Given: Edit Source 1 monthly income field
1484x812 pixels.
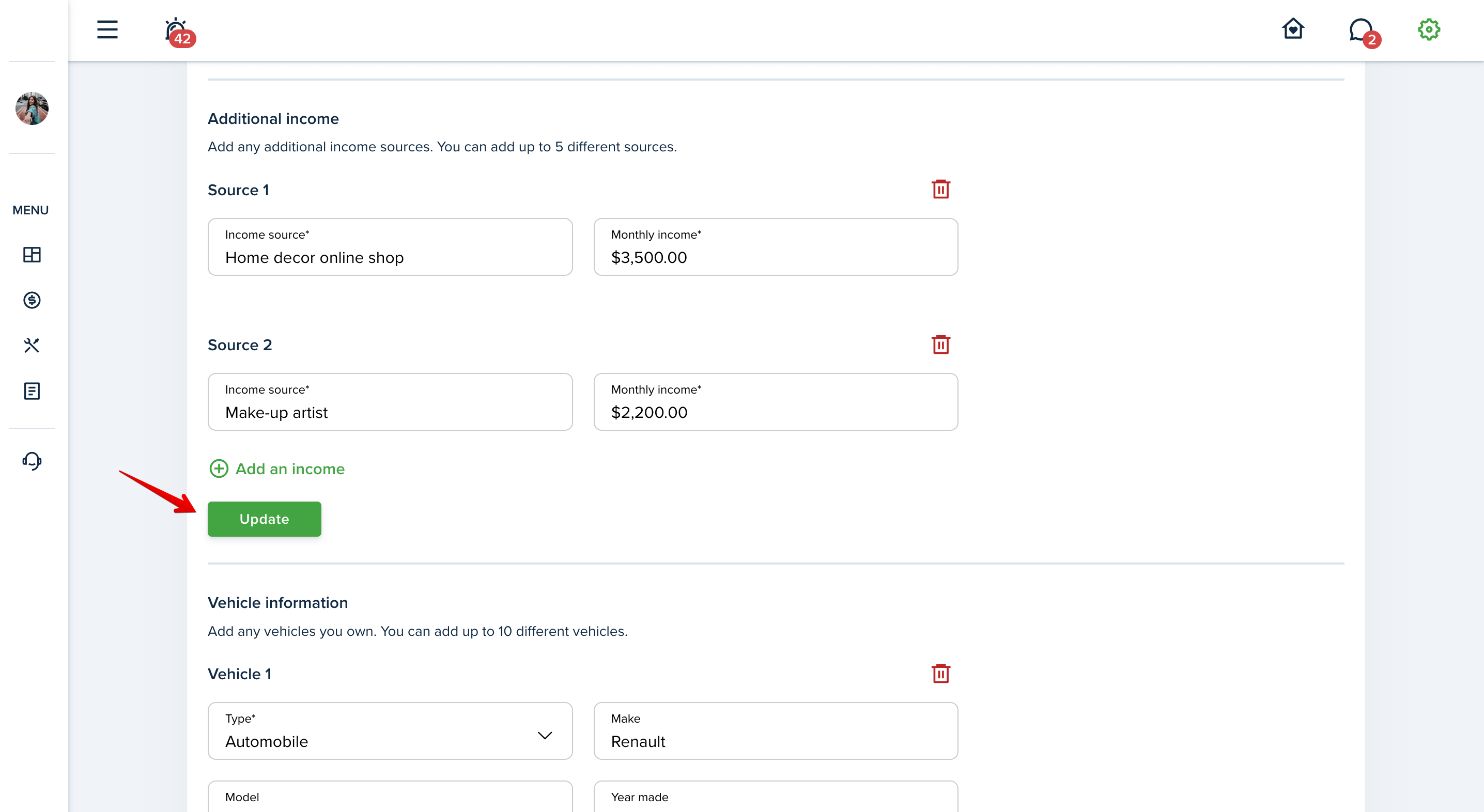Looking at the screenshot, I should pos(776,247).
